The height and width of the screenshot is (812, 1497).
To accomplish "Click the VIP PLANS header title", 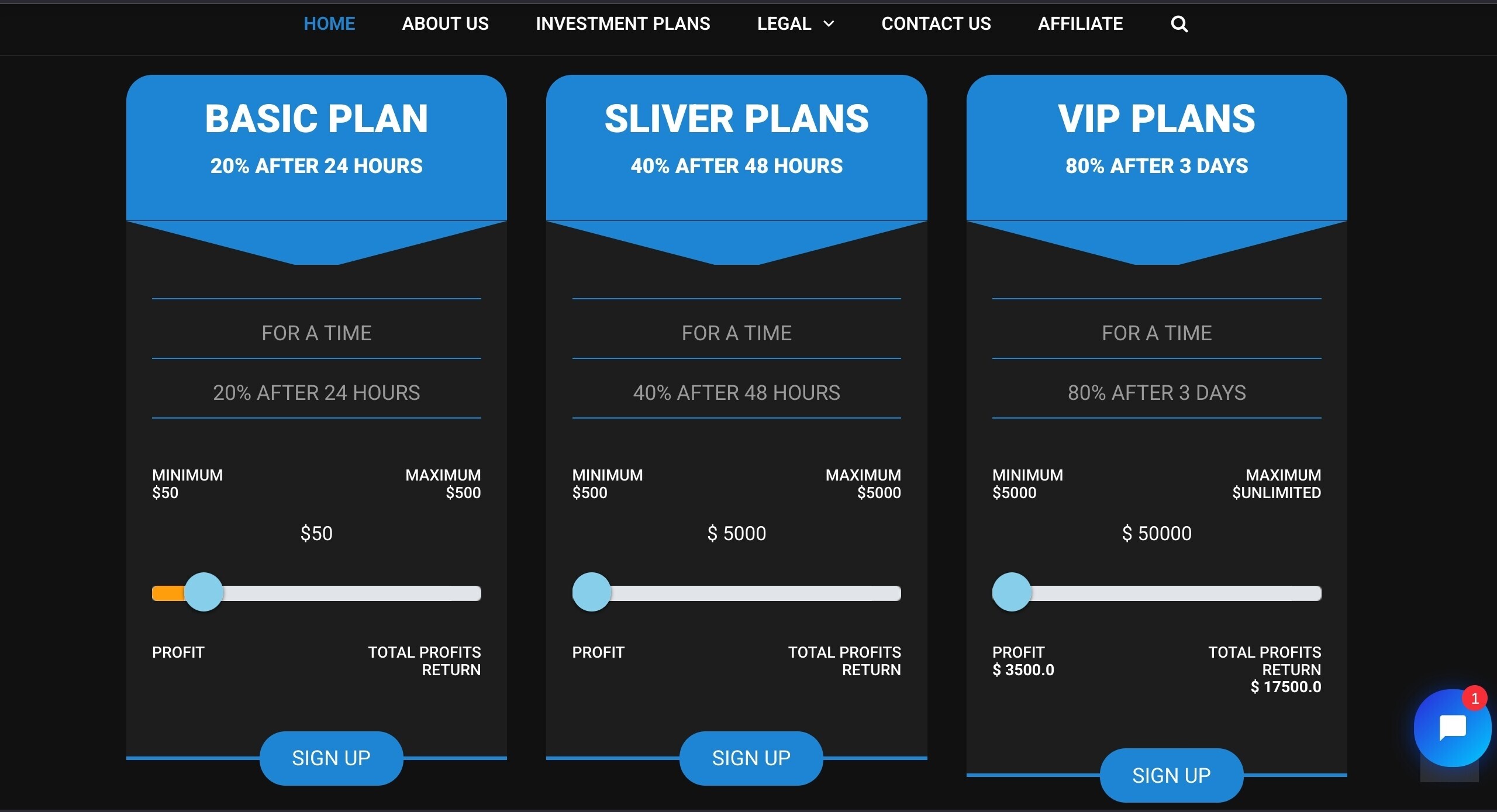I will pos(1157,119).
